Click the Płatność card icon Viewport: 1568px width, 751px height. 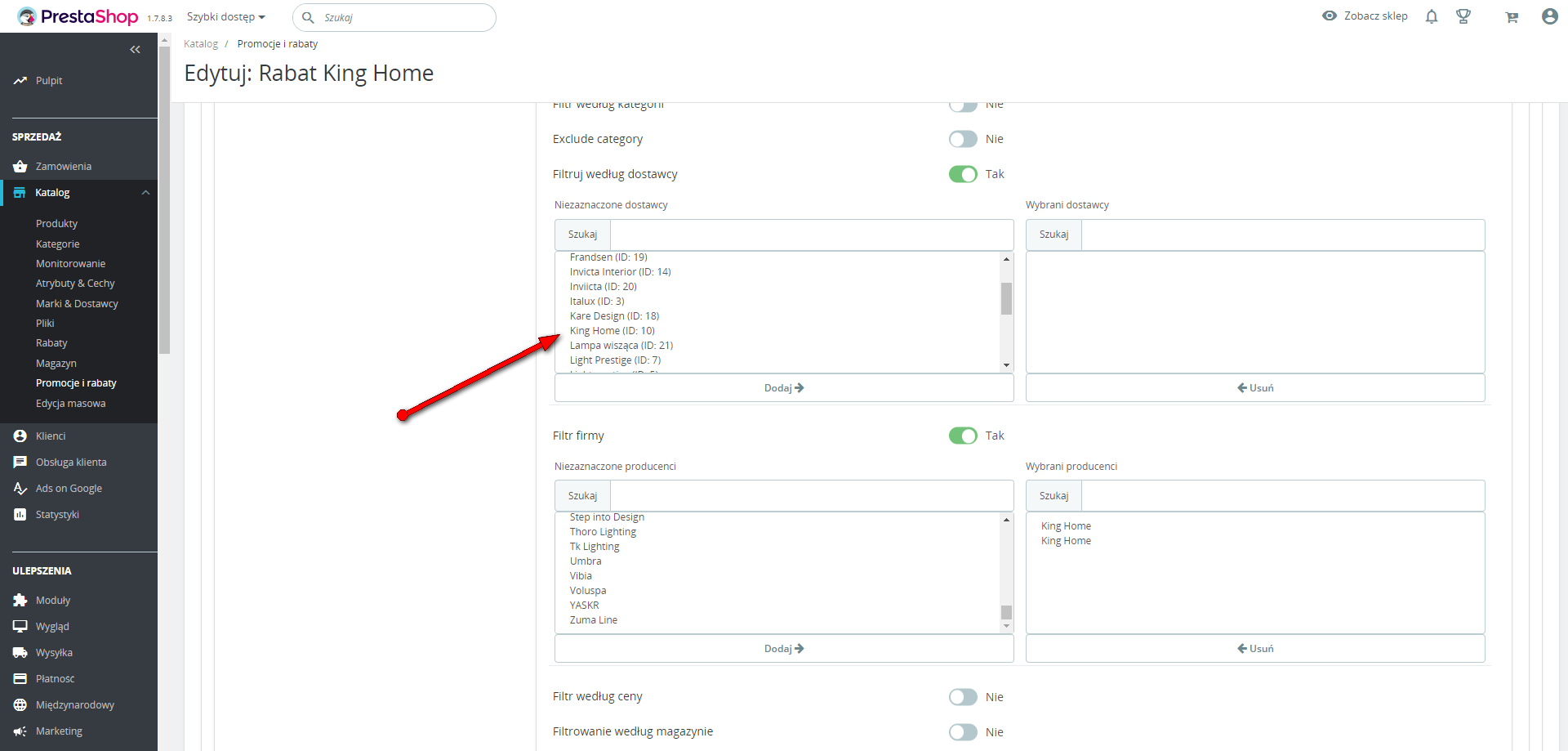tap(20, 679)
